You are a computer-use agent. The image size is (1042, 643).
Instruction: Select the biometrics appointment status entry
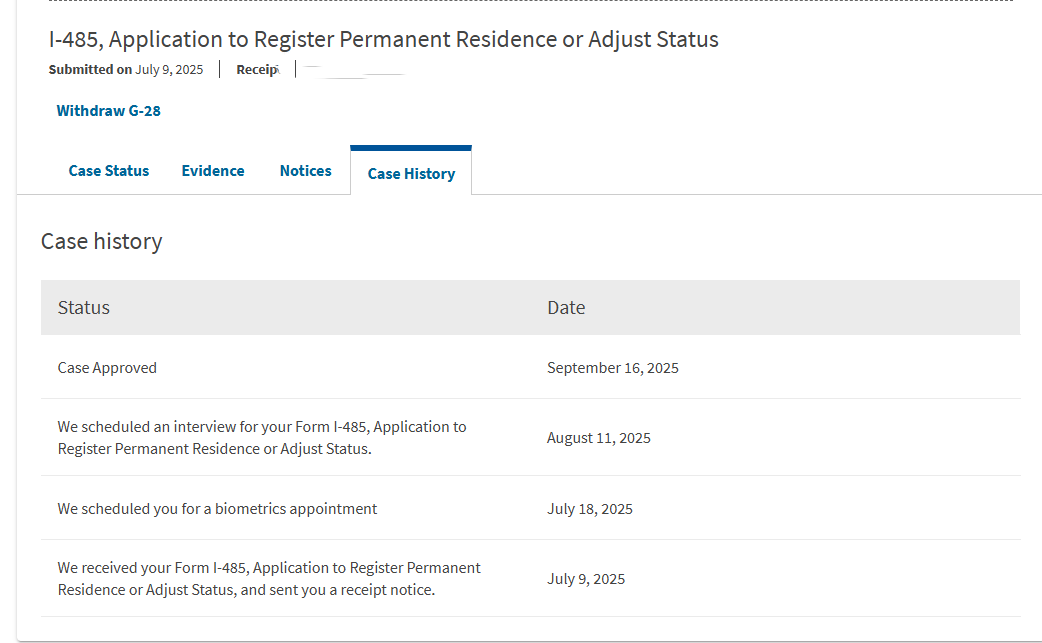click(217, 509)
